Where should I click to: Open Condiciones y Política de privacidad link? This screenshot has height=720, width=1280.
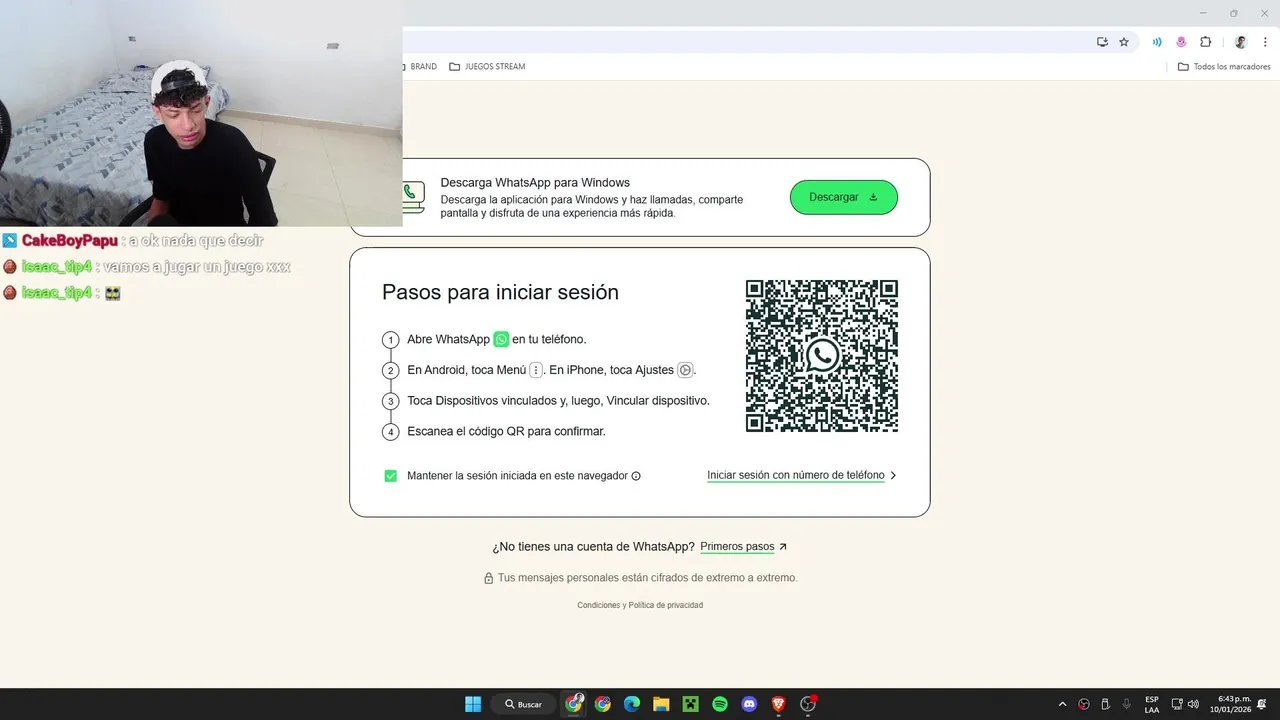pyautogui.click(x=640, y=605)
